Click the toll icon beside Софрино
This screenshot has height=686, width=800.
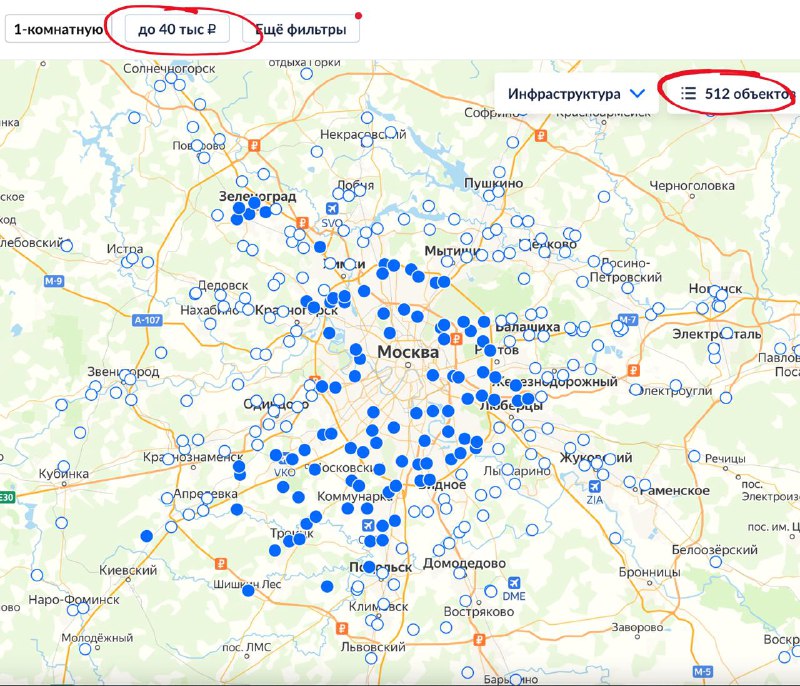pyautogui.click(x=541, y=136)
